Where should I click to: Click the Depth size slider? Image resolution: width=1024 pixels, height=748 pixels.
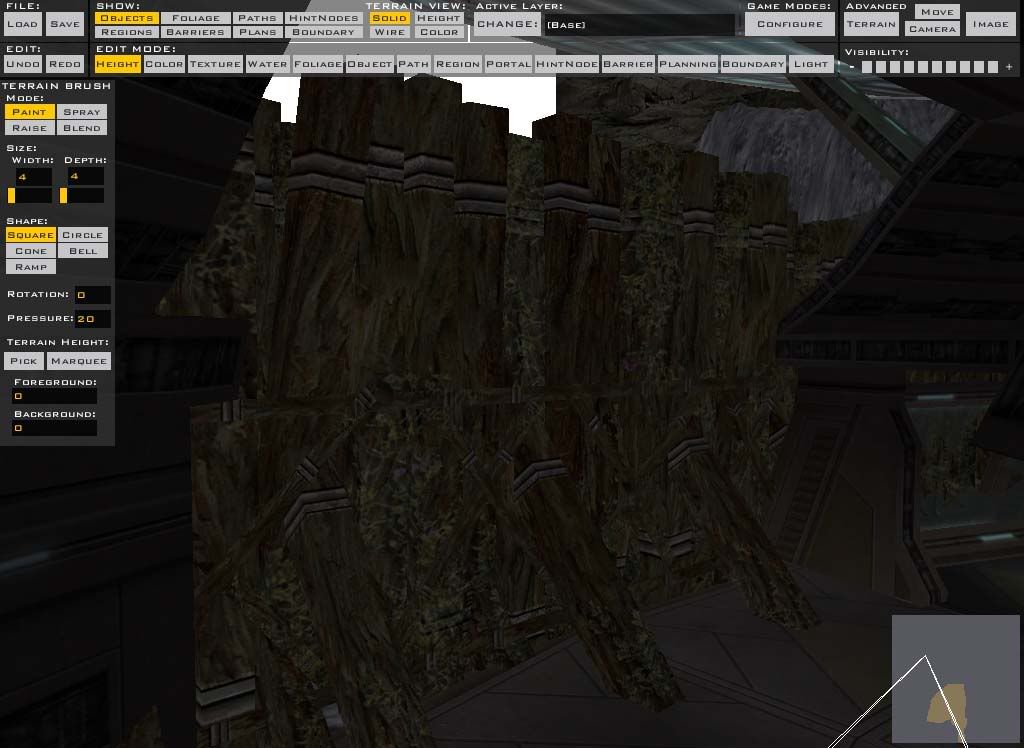click(x=82, y=195)
